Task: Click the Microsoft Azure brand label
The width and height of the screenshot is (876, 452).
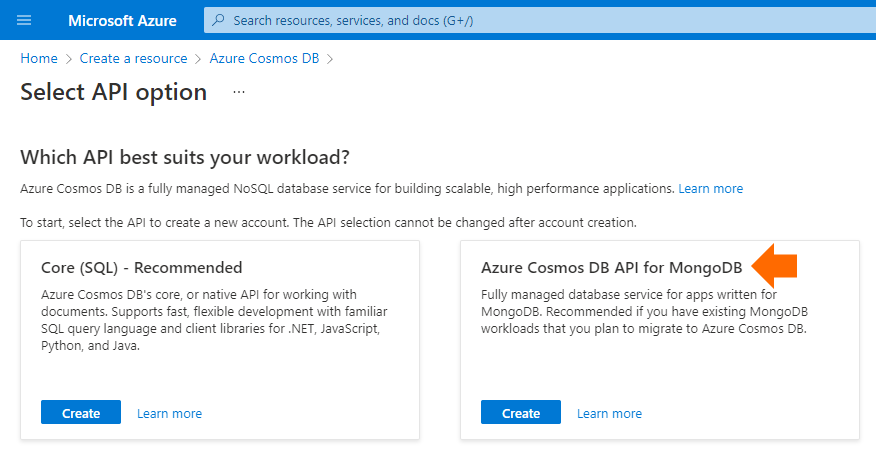Action: click(122, 21)
